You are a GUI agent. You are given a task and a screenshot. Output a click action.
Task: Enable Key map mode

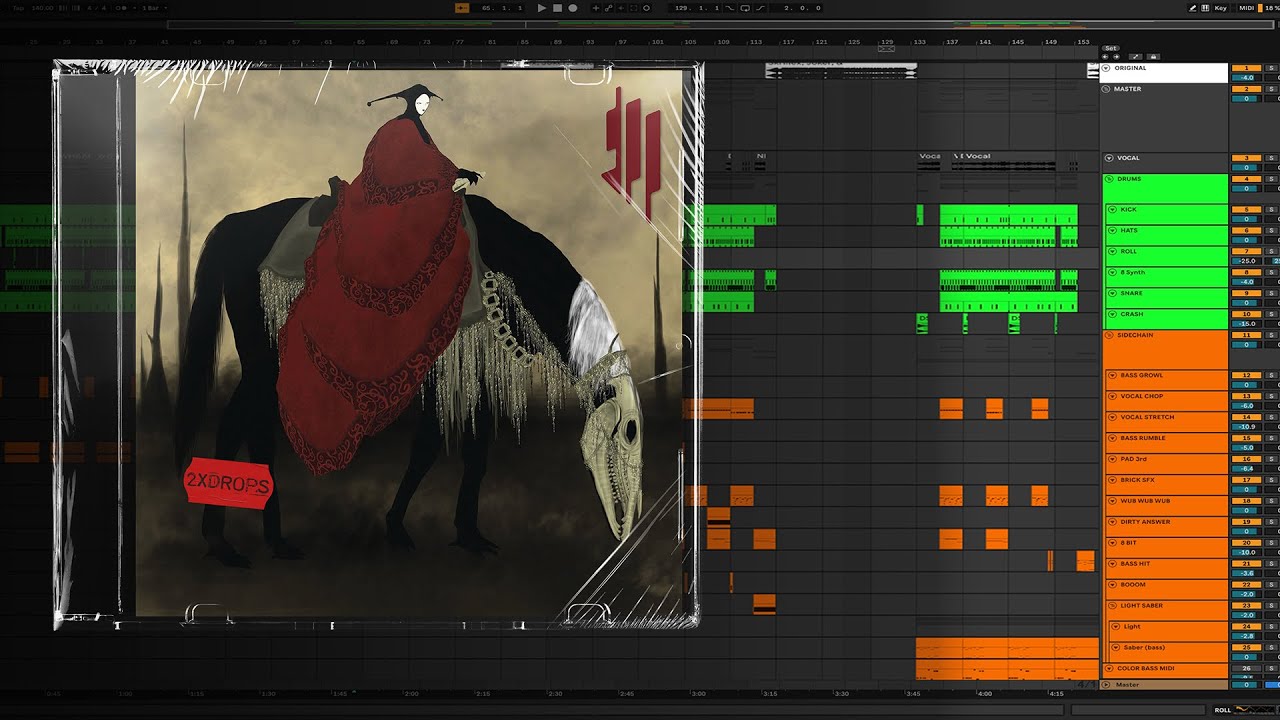click(x=1220, y=8)
